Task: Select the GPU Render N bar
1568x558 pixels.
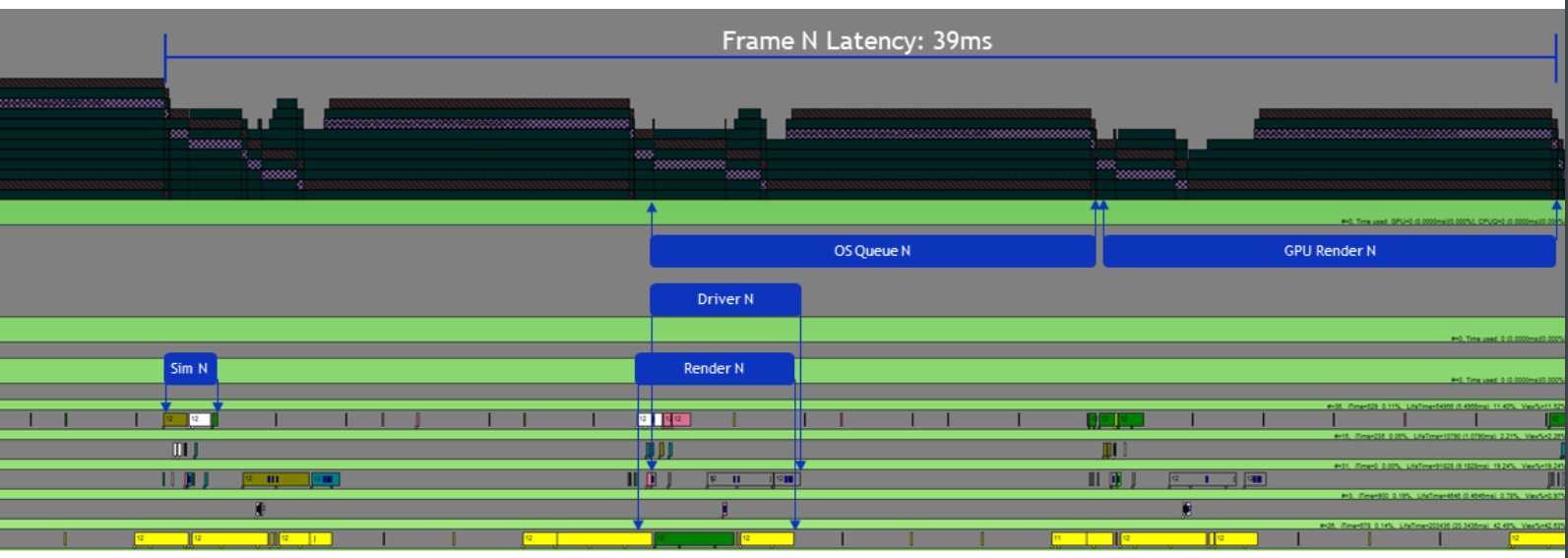Action: 1329,251
